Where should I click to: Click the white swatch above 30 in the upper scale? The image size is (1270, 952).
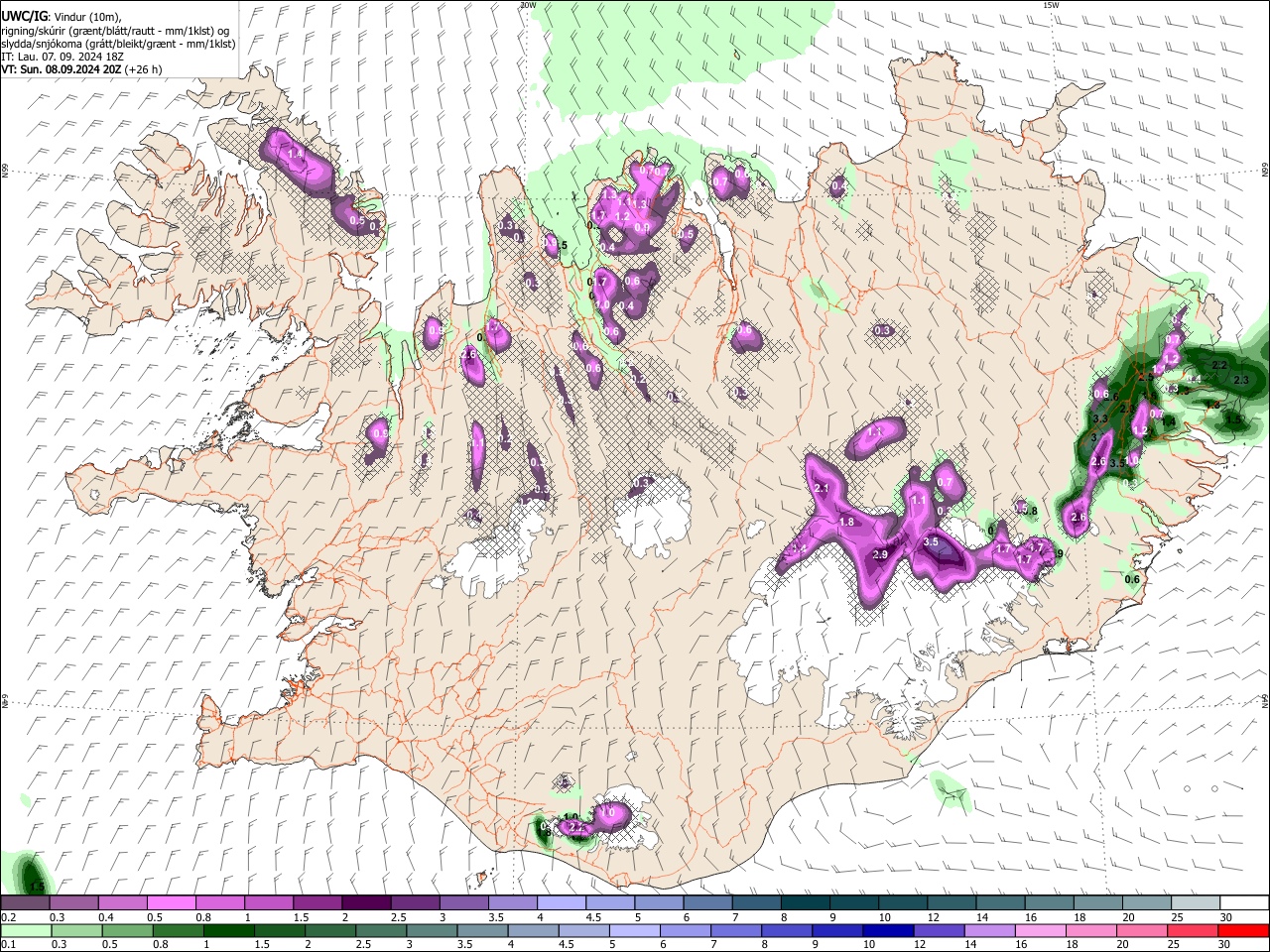tap(1242, 903)
